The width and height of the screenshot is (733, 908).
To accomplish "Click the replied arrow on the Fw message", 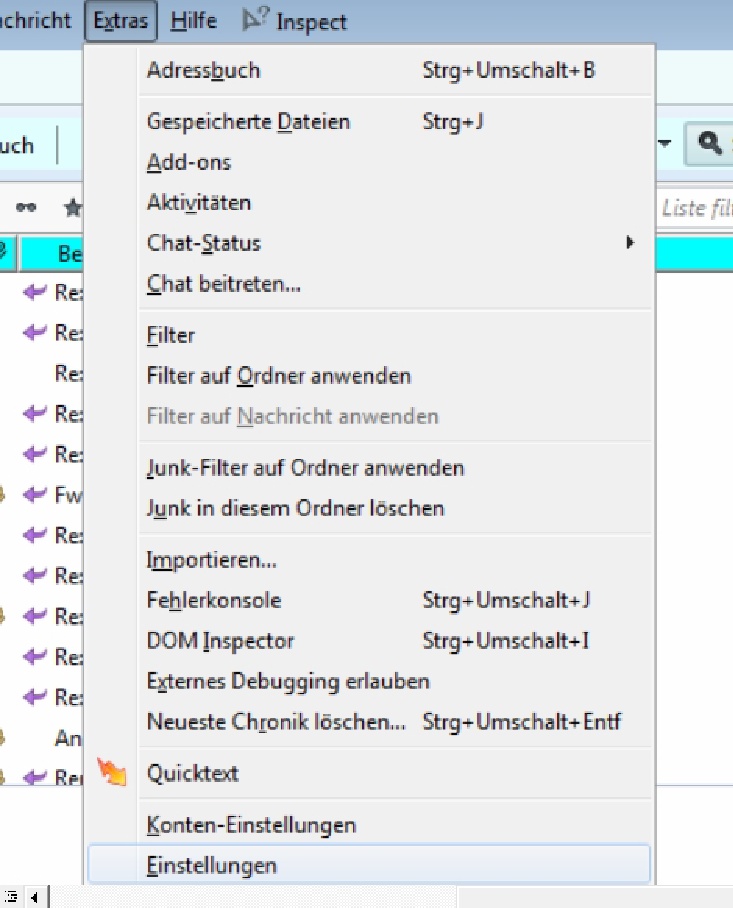I will pos(36,494).
